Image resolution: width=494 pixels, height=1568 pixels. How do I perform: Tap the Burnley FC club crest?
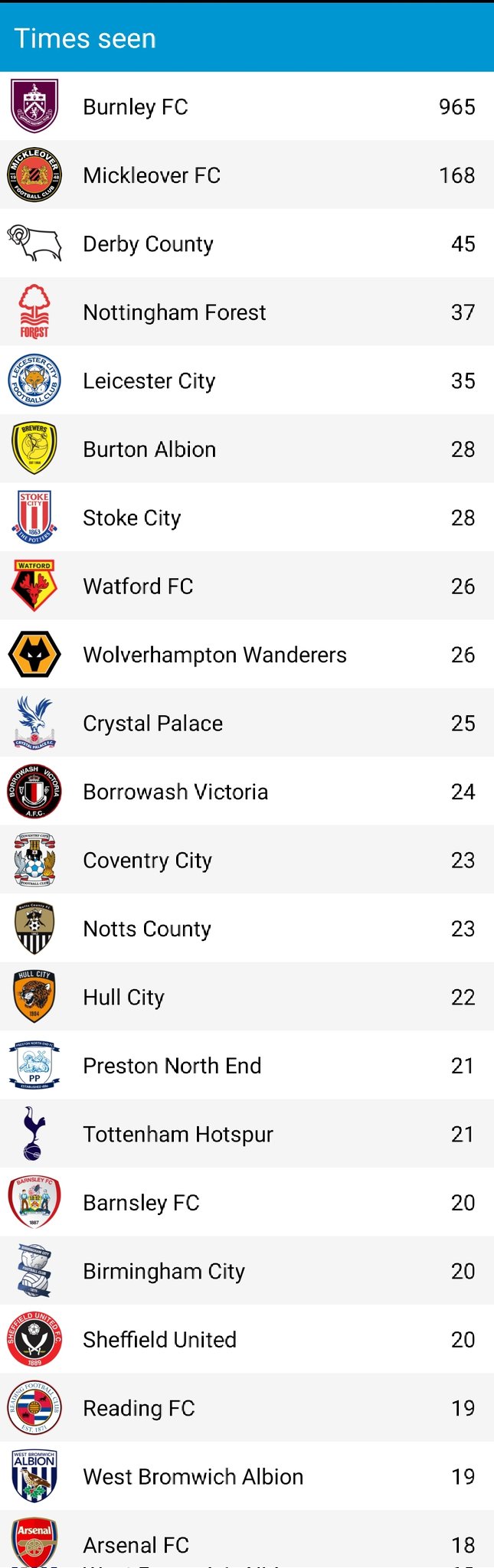tap(34, 106)
